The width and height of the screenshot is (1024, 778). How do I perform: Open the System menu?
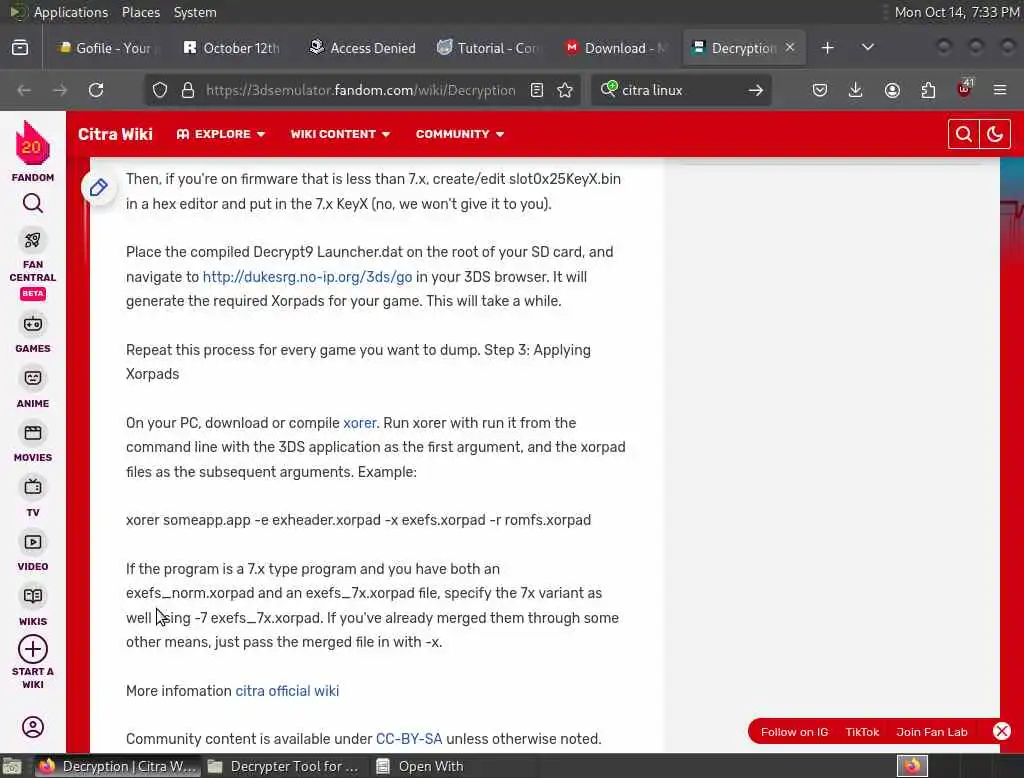coord(195,12)
